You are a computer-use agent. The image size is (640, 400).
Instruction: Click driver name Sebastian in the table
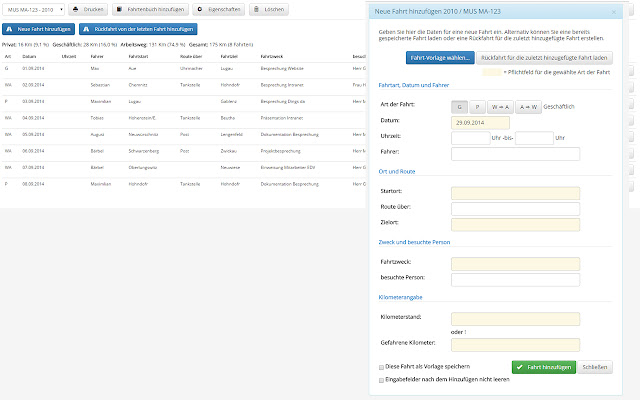[100, 85]
